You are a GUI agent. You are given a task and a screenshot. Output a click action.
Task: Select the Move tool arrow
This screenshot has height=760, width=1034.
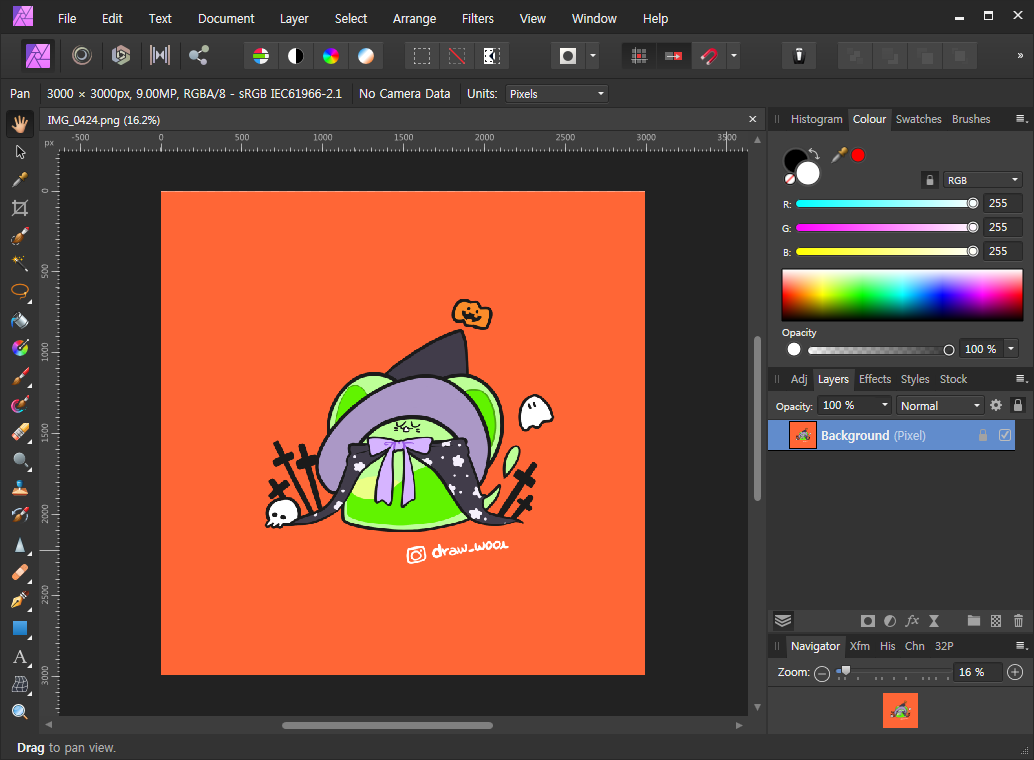20,152
